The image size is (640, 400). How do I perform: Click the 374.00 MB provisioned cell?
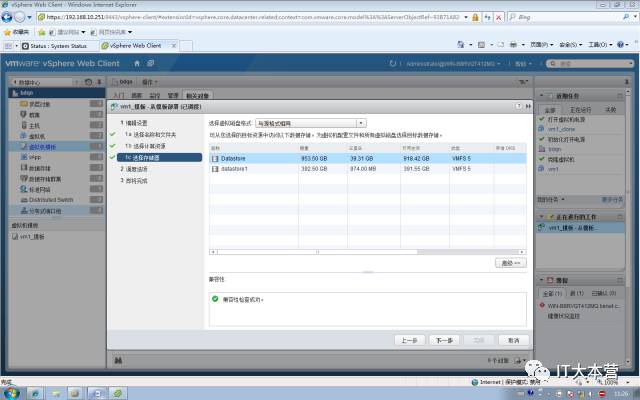pos(363,169)
